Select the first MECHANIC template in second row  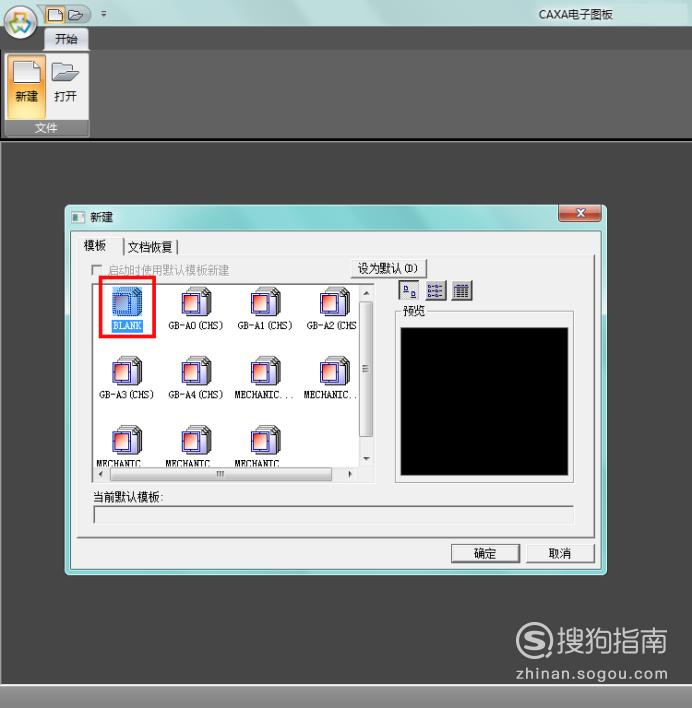264,378
